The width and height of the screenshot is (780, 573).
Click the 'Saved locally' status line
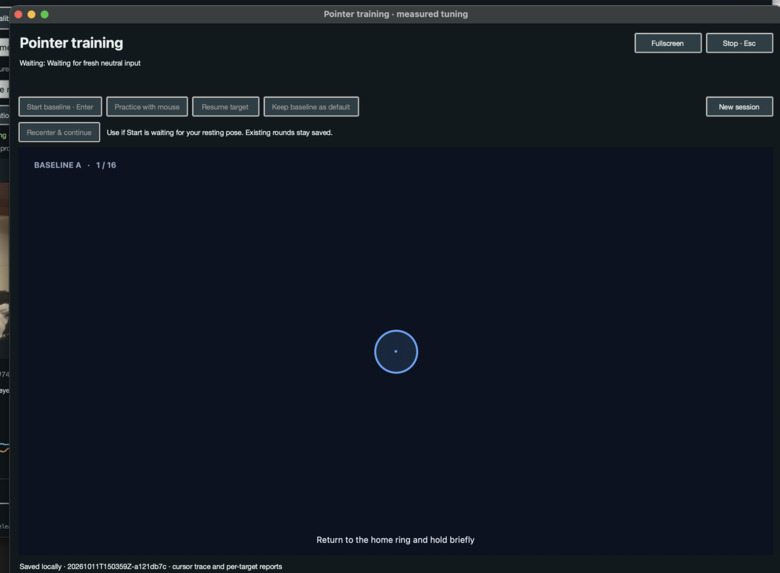click(x=151, y=567)
